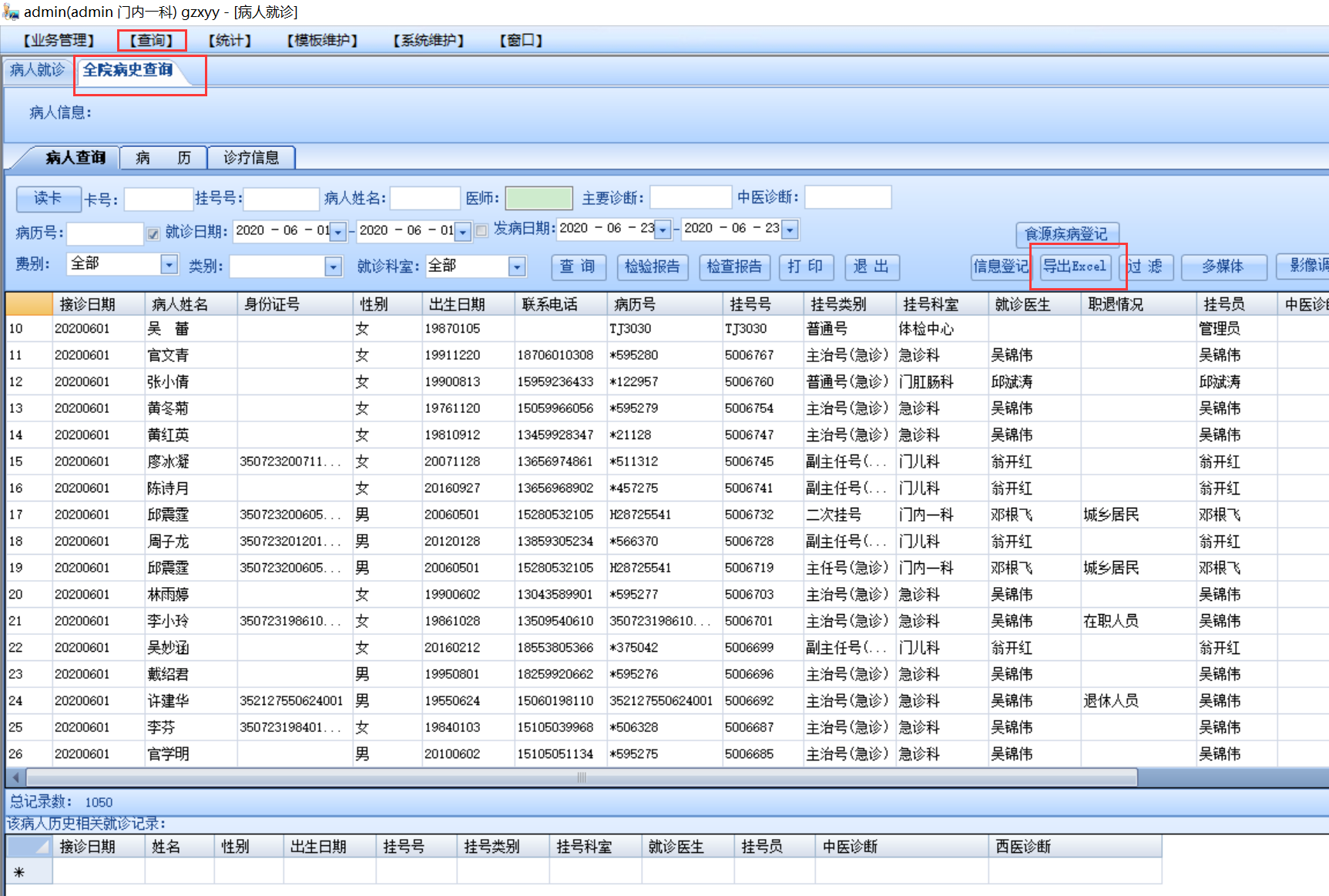Switch to the 诊疗信息 tab
The height and width of the screenshot is (896, 1329).
251,158
